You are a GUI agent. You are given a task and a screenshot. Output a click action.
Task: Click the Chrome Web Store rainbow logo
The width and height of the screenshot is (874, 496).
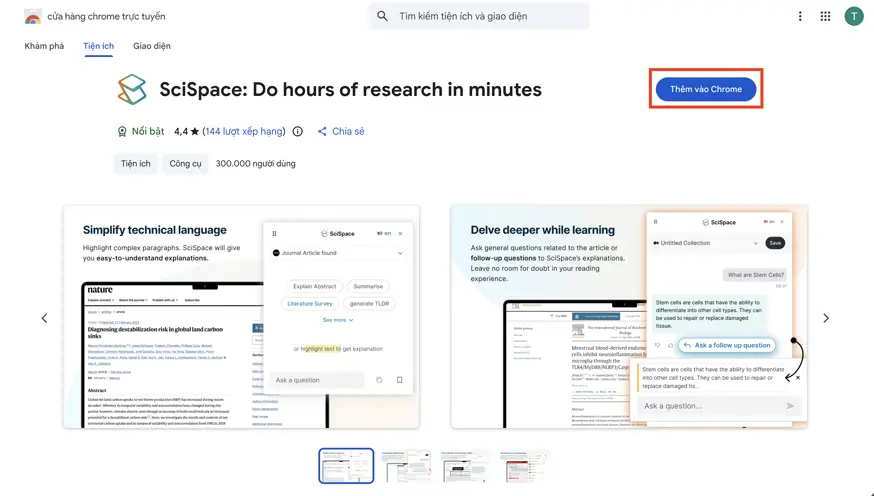point(33,17)
